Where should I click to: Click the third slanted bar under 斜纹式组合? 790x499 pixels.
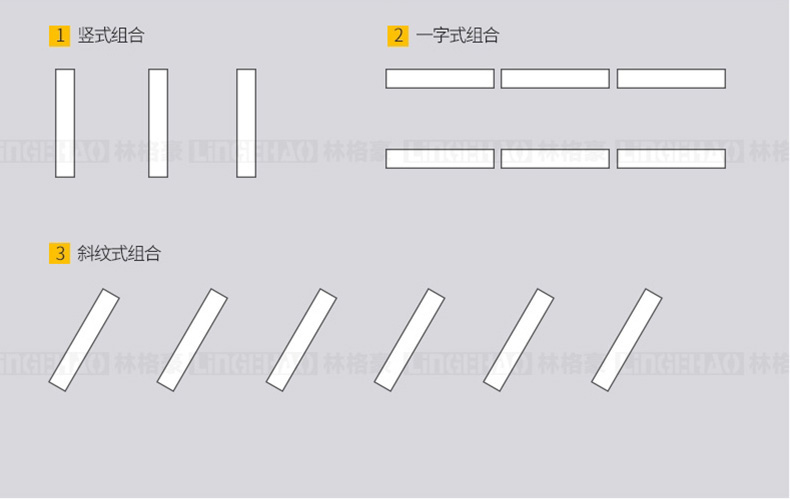301,340
